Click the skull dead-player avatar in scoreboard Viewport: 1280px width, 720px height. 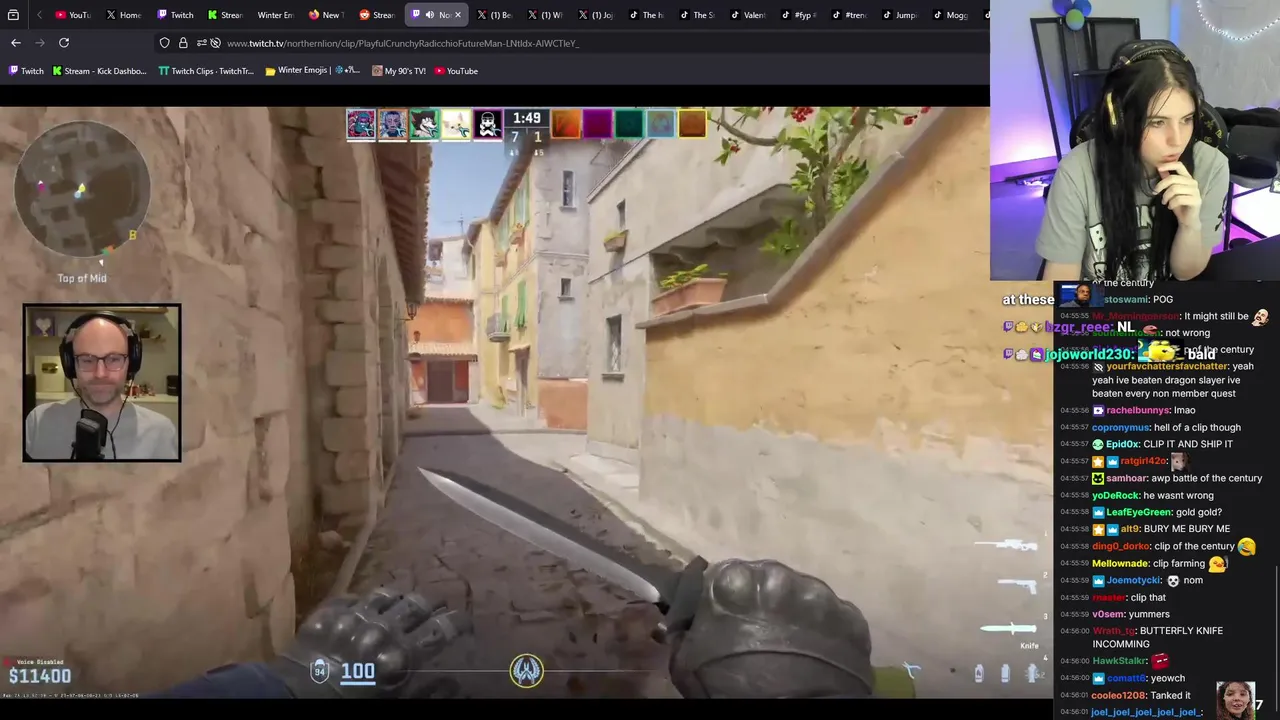coord(488,124)
